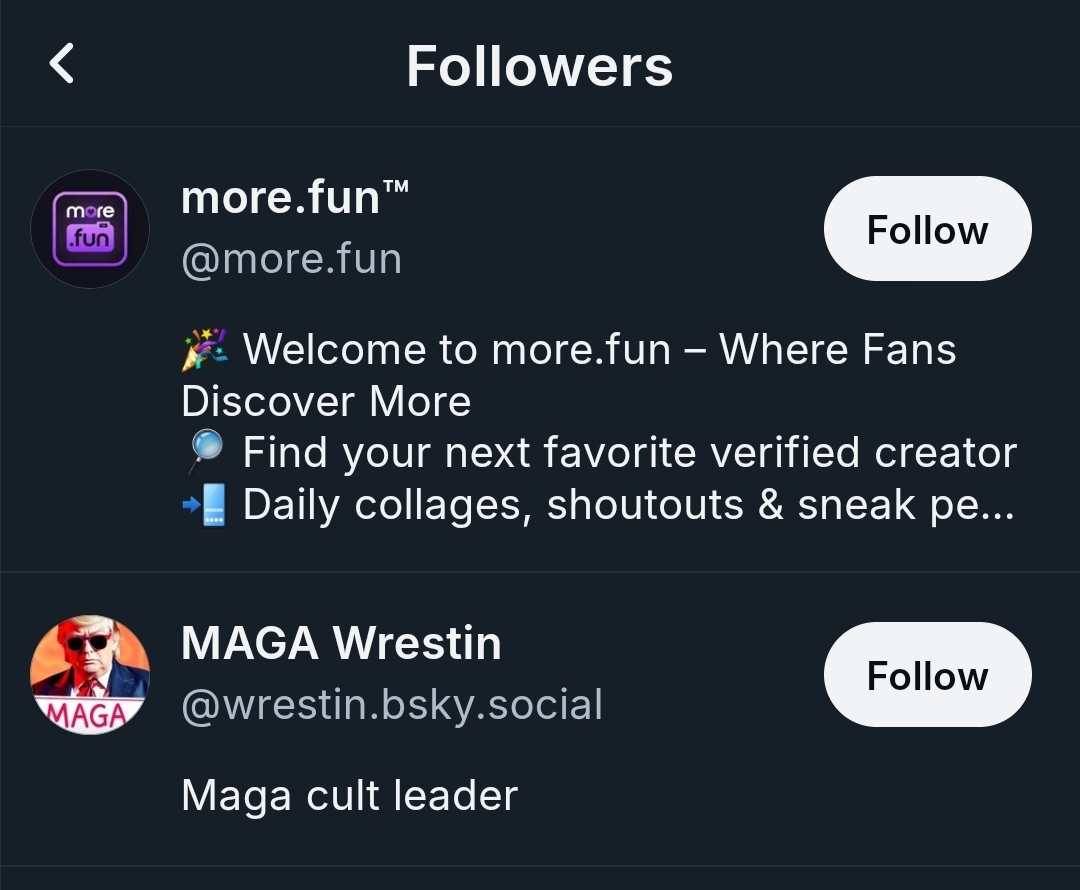Open the more.fun™ display name

280,198
